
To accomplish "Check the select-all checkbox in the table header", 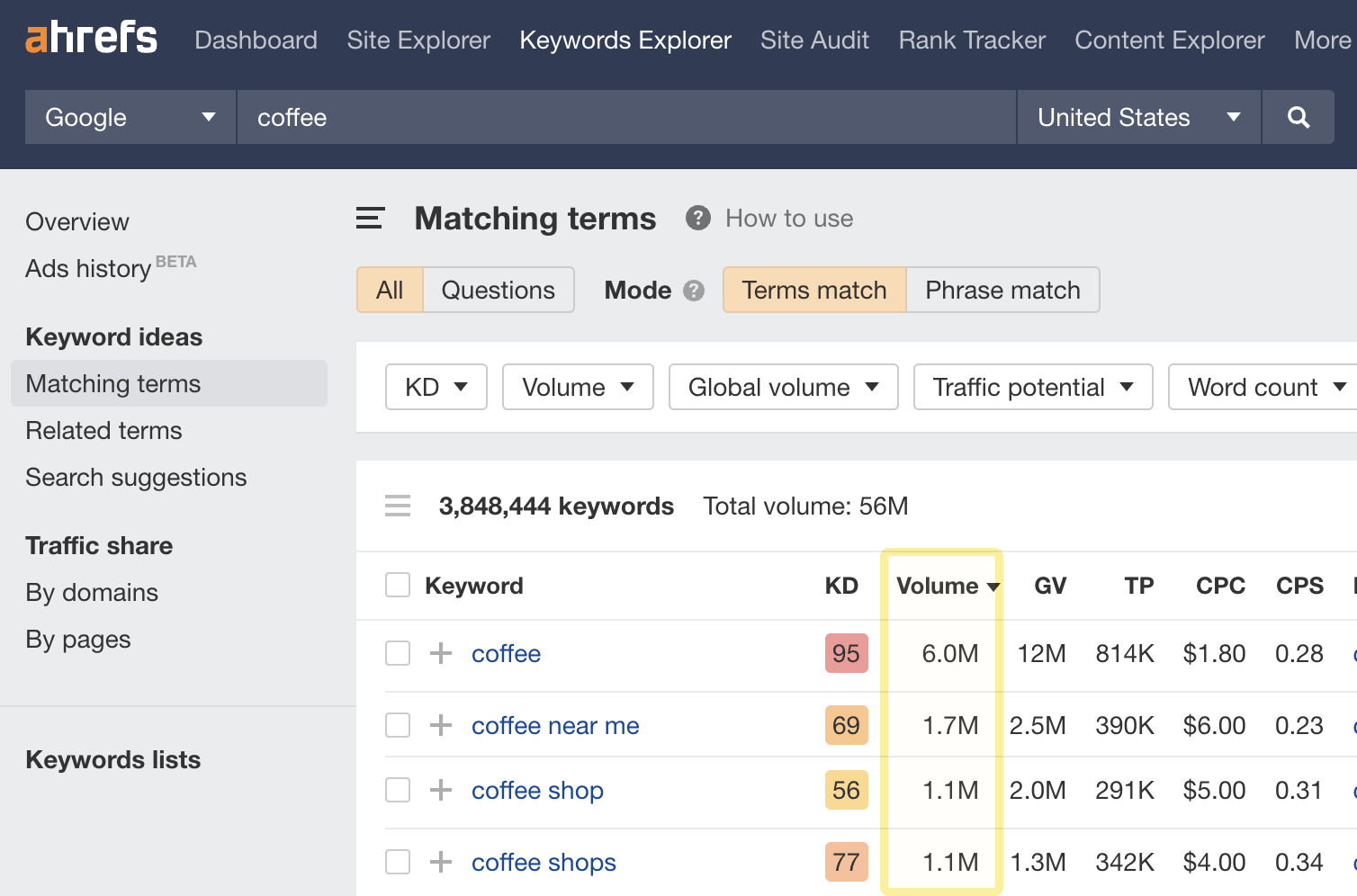I will (397, 584).
